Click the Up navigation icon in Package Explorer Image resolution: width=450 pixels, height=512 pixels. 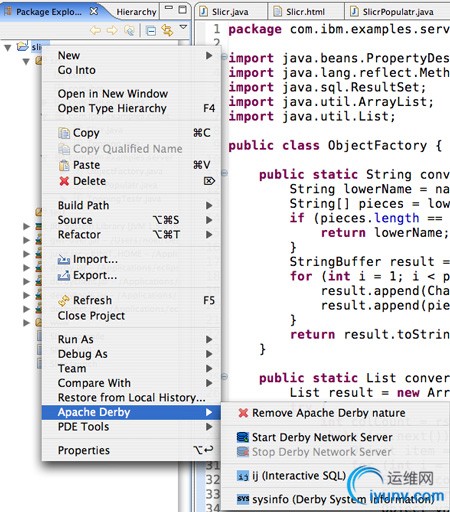[129, 31]
